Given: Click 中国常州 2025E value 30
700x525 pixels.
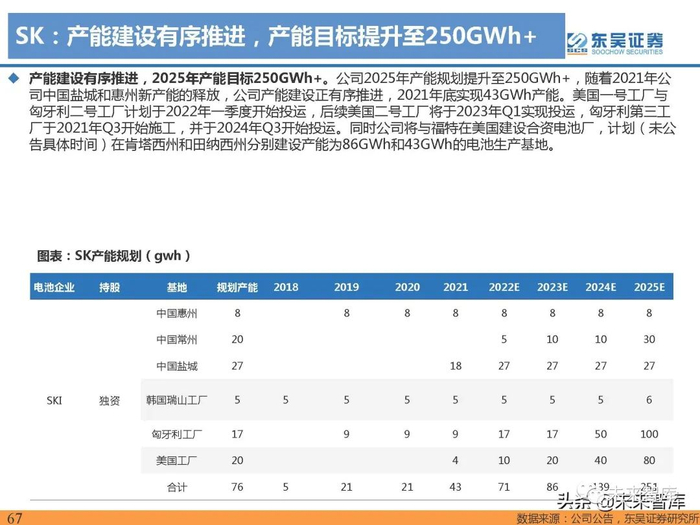Looking at the screenshot, I should point(649,340).
